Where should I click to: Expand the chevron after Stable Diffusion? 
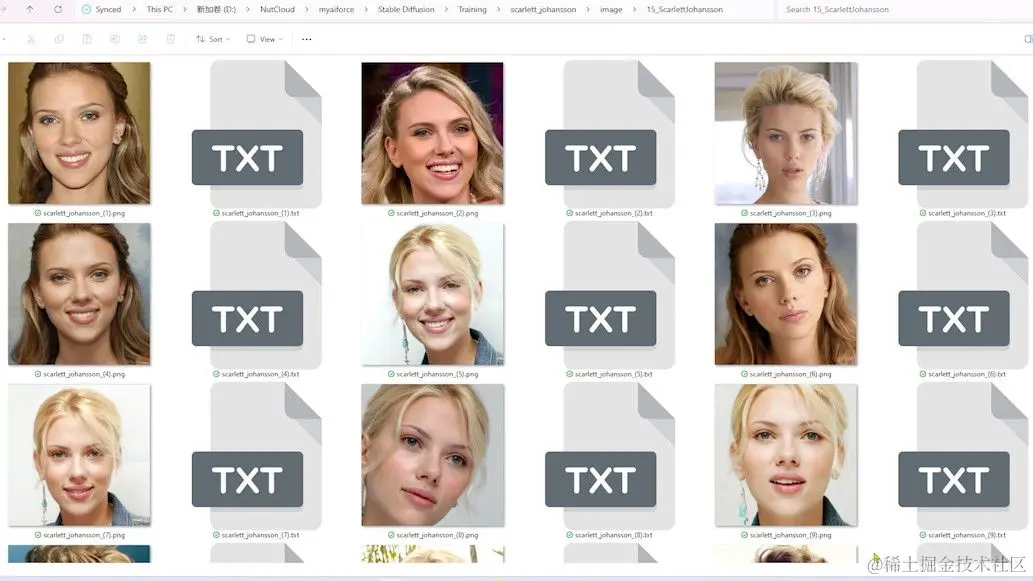tap(446, 9)
